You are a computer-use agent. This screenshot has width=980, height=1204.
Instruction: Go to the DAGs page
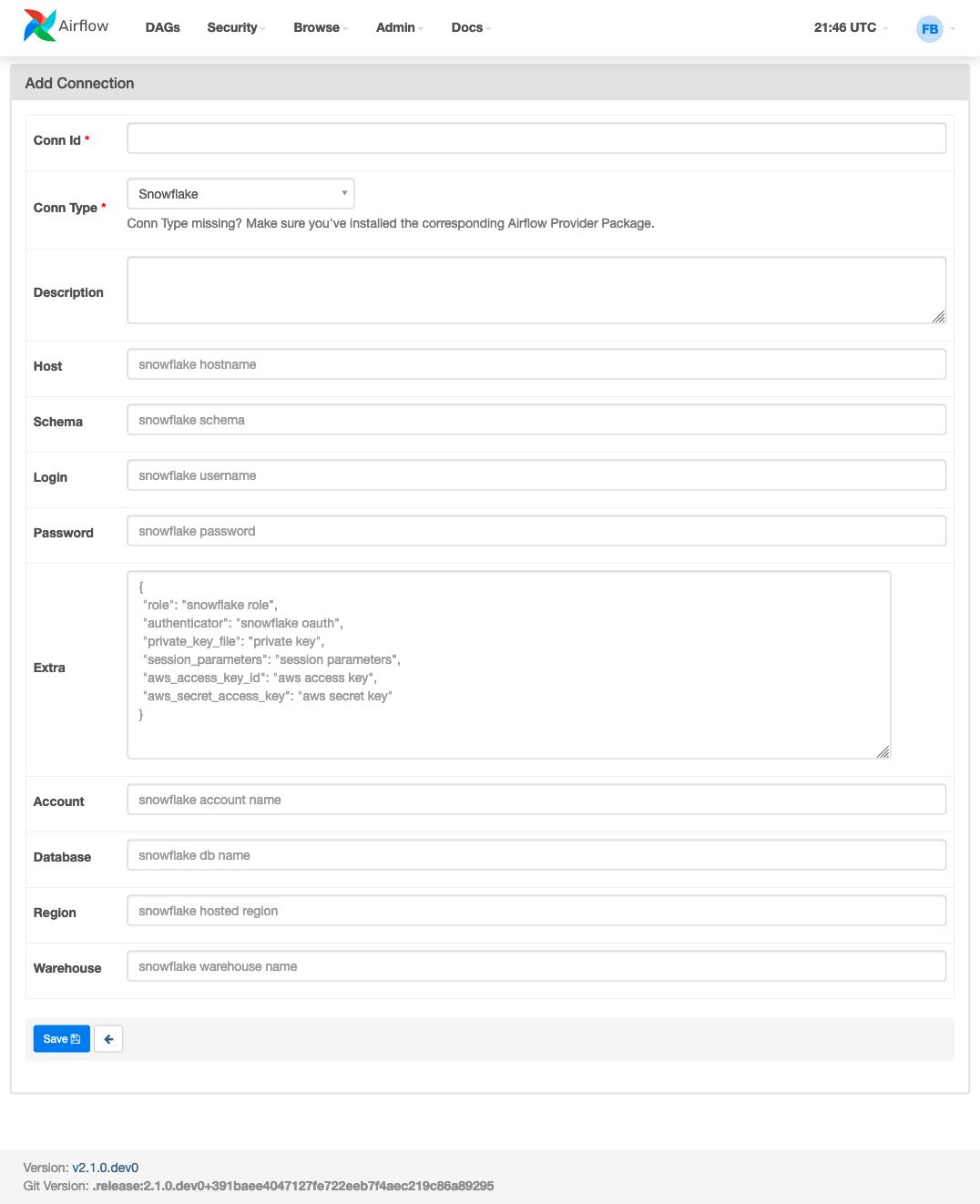click(163, 28)
